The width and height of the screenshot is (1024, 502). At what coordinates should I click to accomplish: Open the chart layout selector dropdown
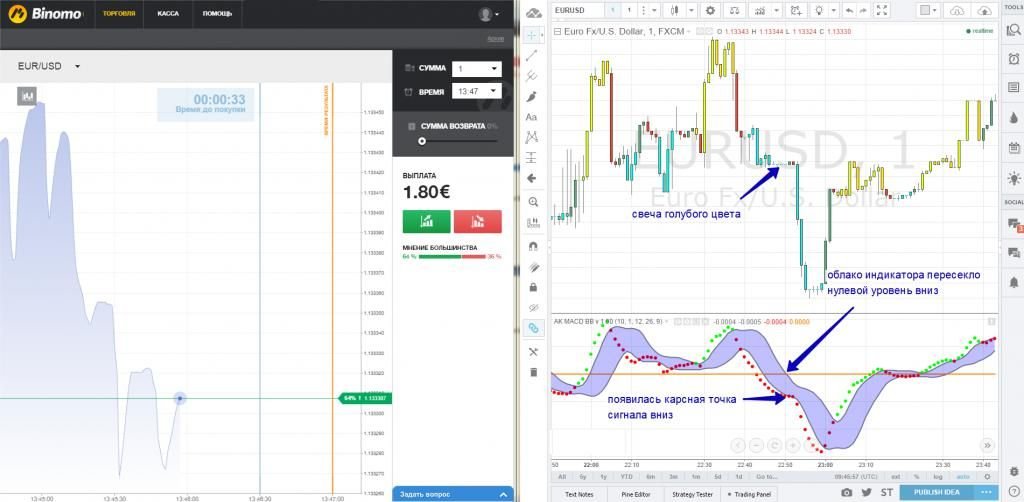[x=929, y=10]
